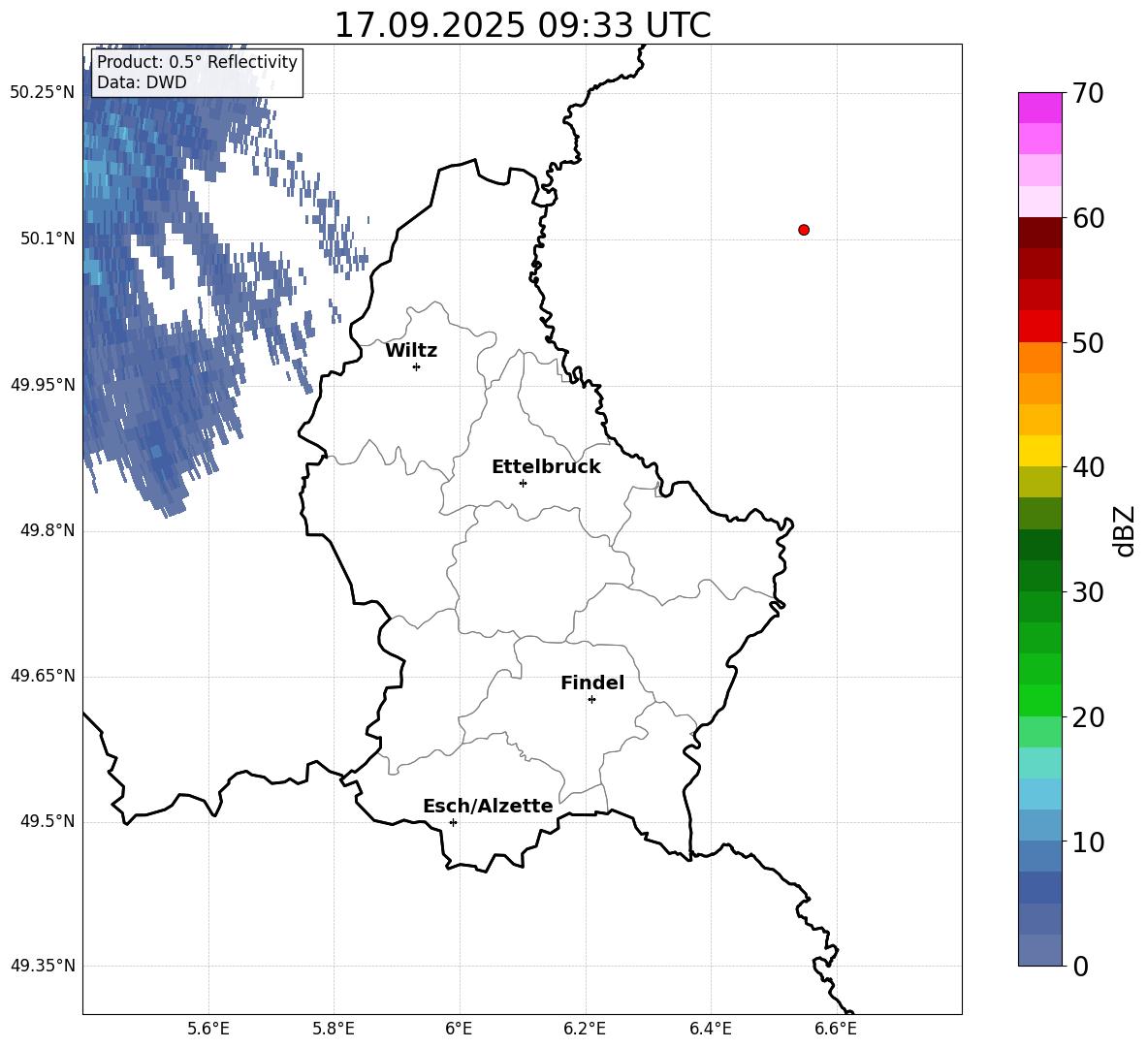This screenshot has height=1048, width=1148.
Task: Click the 70 colorbar tick label
Action: pyautogui.click(x=1088, y=93)
